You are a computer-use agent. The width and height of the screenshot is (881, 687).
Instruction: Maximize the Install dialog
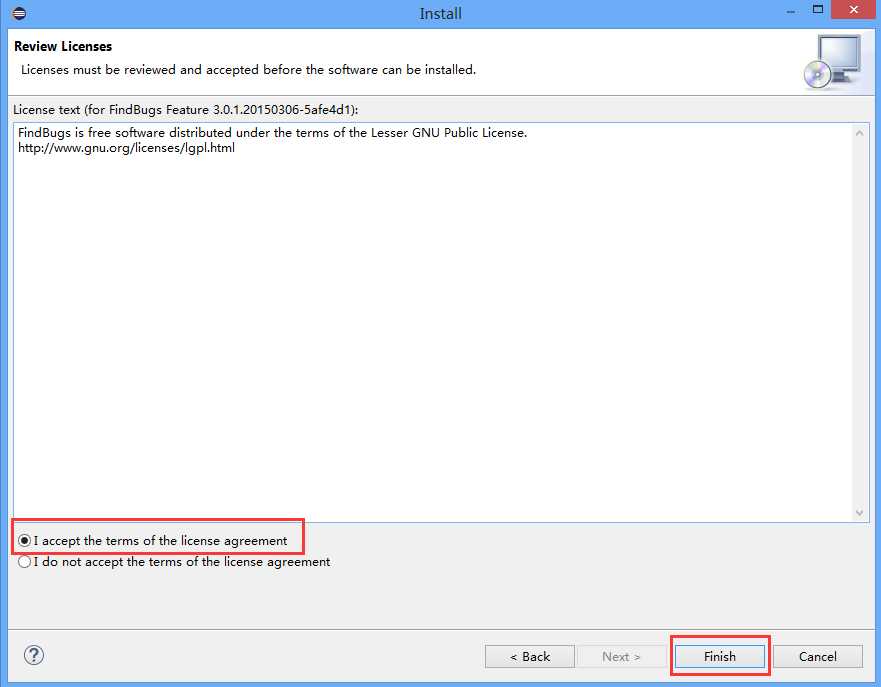tap(818, 10)
